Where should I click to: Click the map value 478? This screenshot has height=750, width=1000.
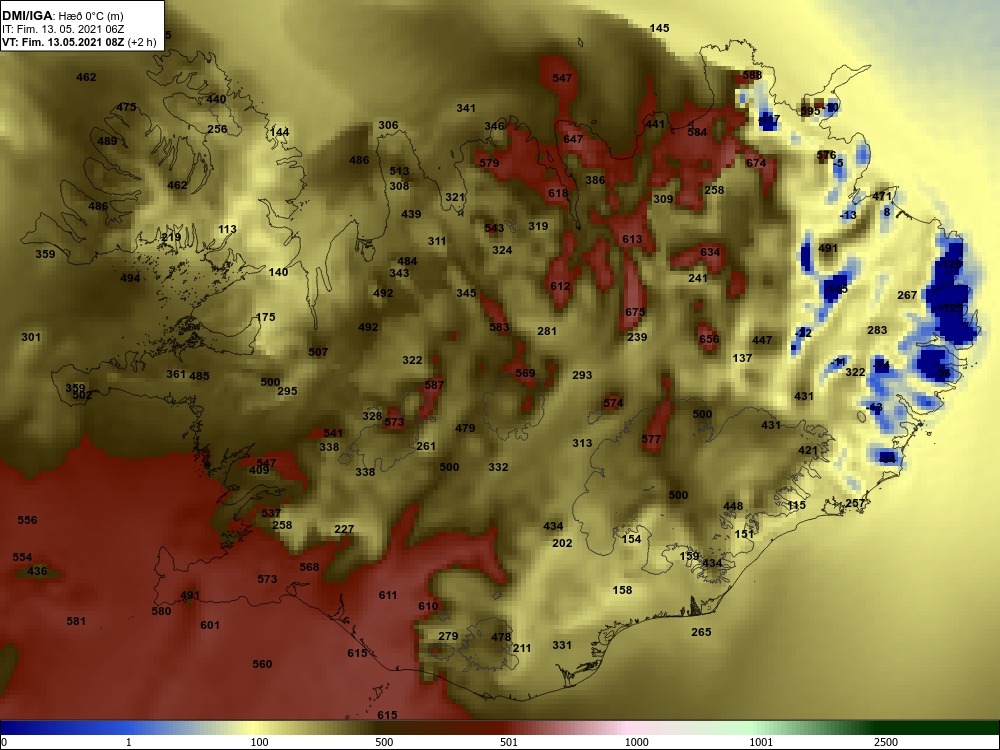[501, 637]
